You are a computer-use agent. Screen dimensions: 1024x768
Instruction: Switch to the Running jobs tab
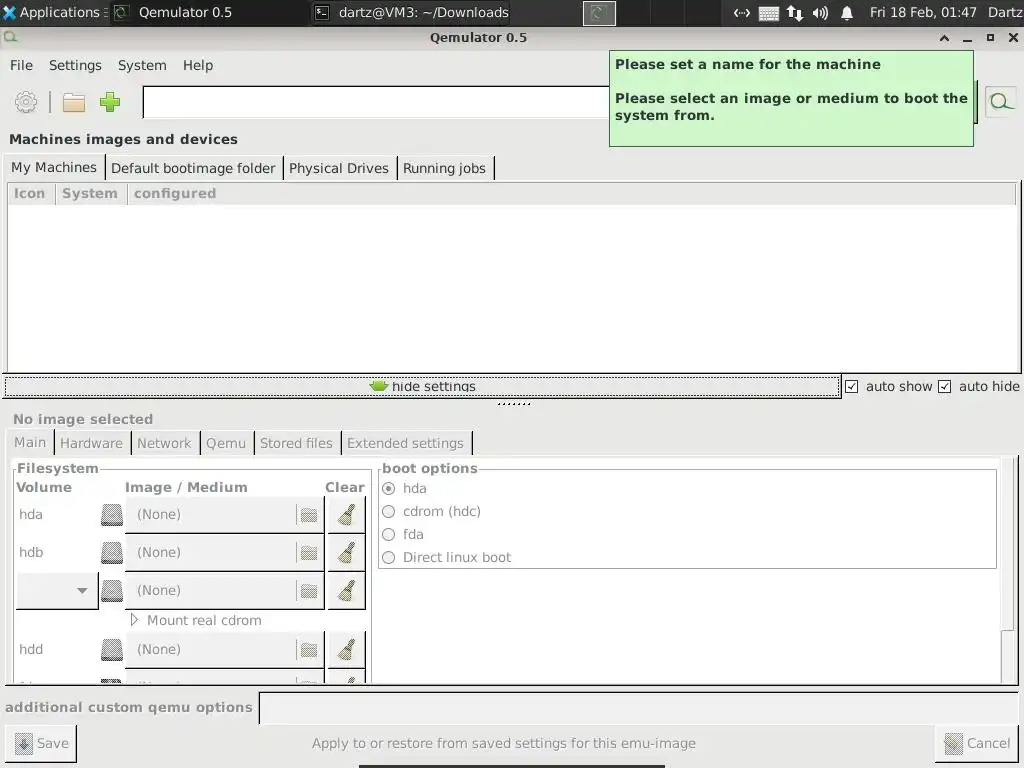[444, 168]
